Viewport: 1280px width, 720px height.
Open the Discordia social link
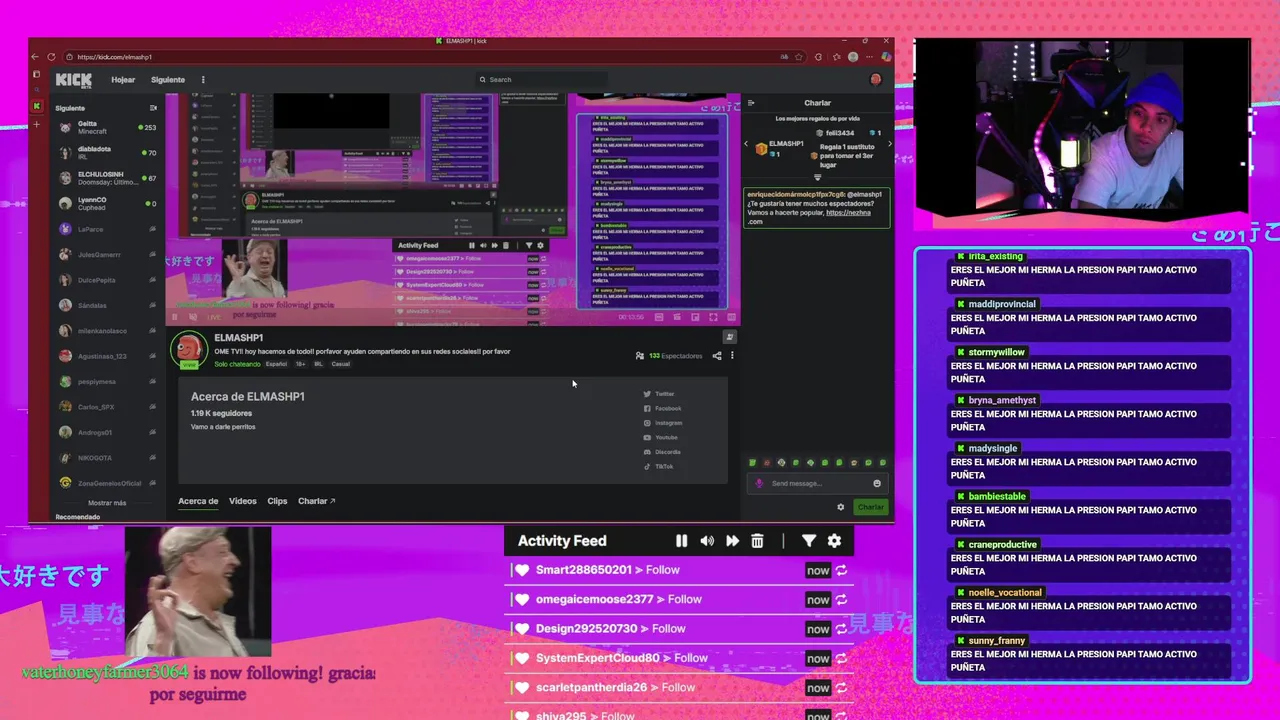pos(662,452)
